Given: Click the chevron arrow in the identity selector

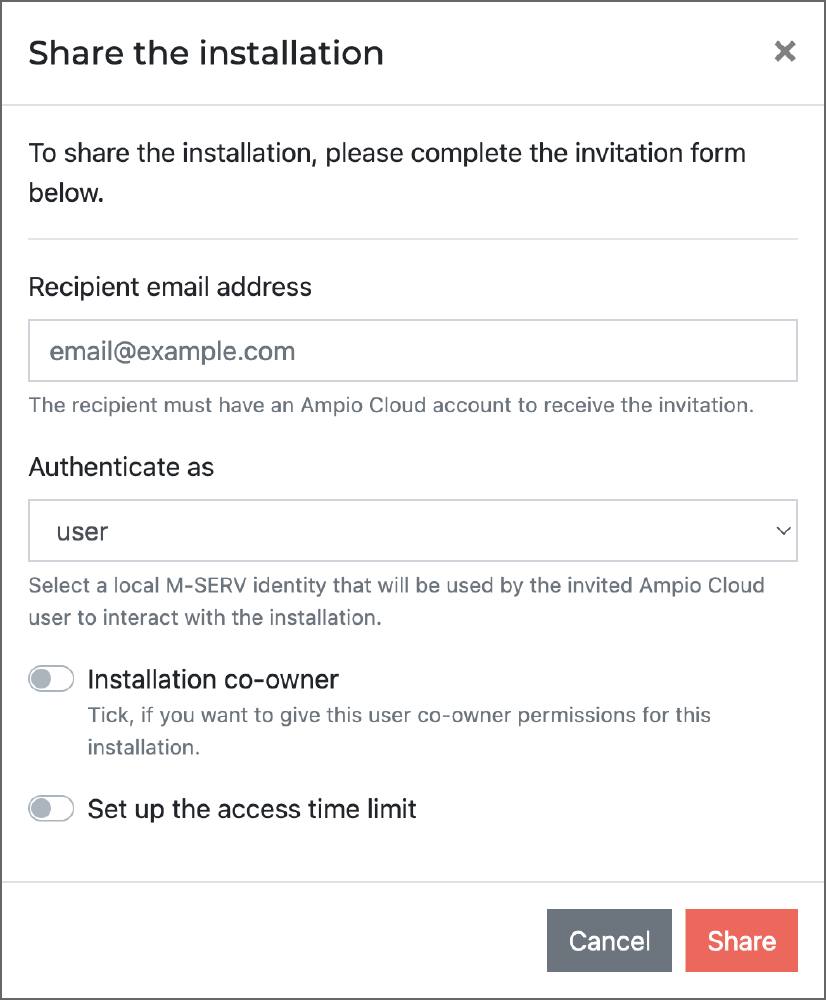Looking at the screenshot, I should (x=783, y=531).
